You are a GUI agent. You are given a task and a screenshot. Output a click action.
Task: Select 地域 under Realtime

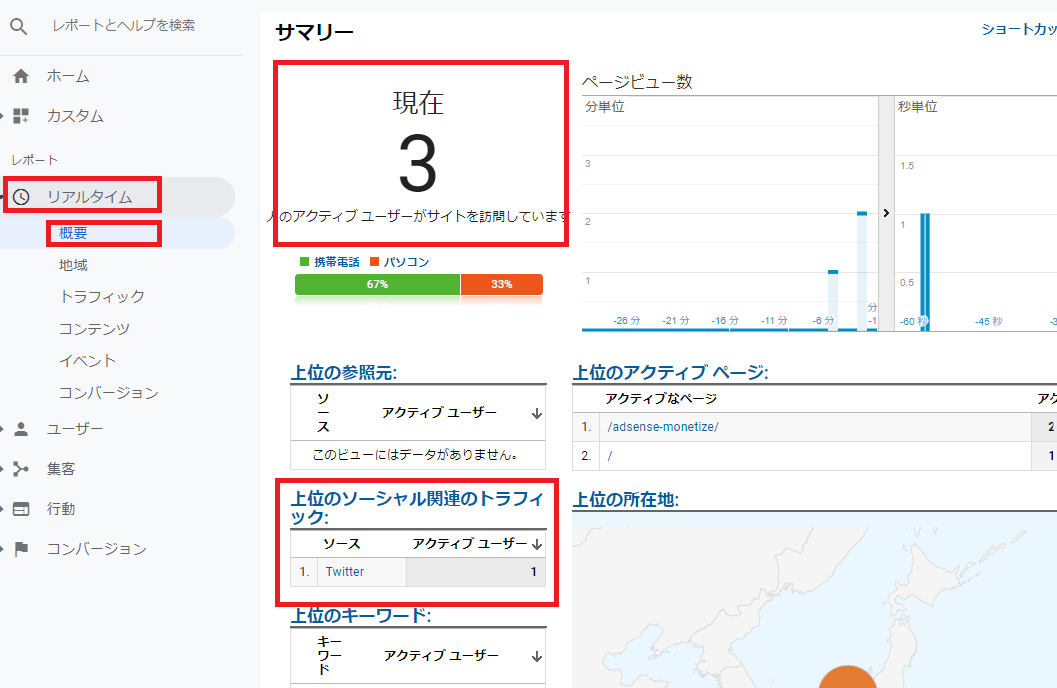[73, 265]
